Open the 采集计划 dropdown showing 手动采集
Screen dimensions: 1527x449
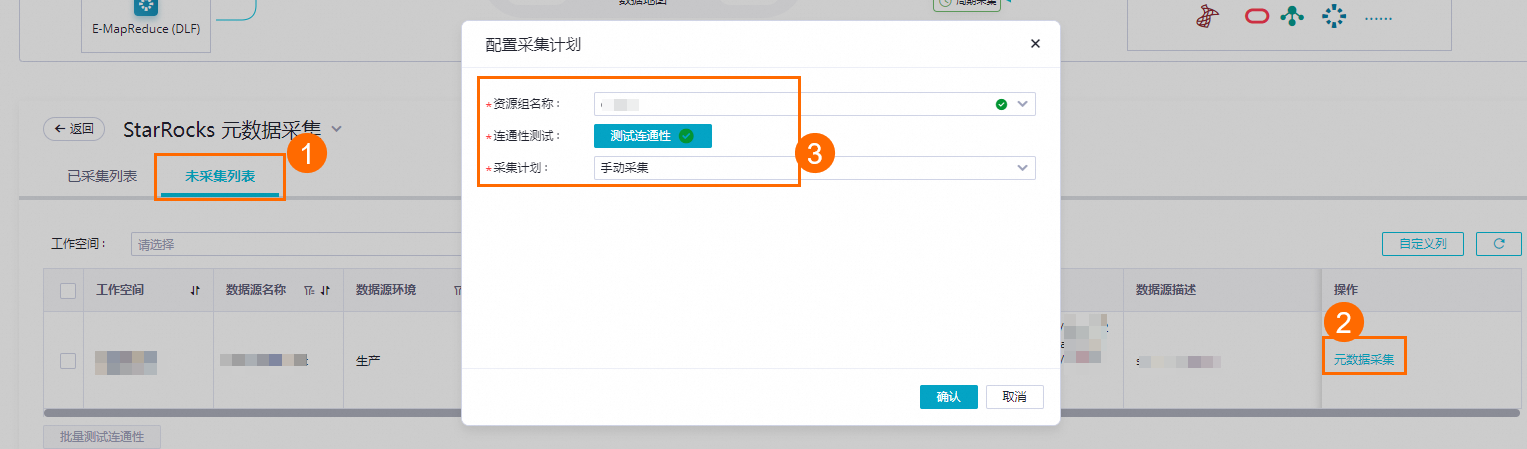pyautogui.click(x=814, y=168)
